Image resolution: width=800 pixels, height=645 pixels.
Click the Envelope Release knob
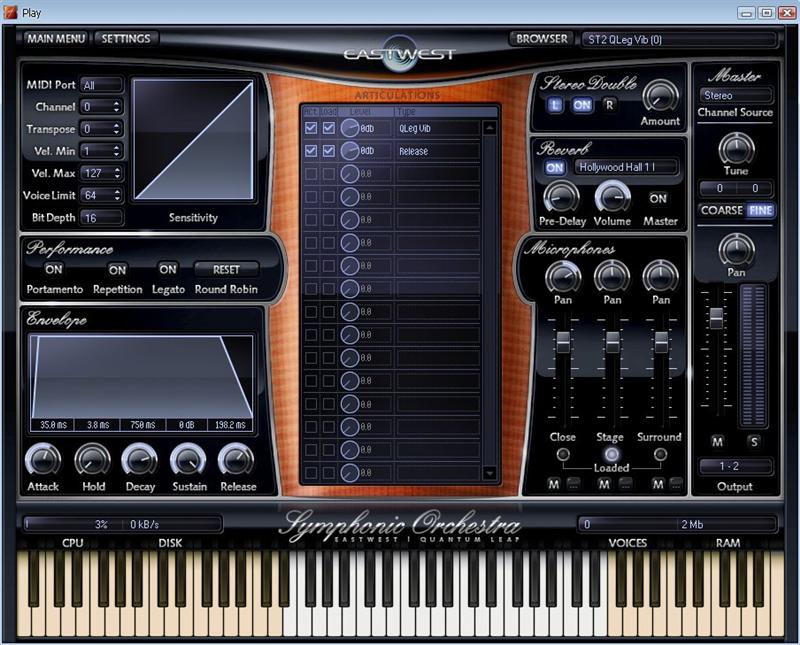(x=236, y=460)
